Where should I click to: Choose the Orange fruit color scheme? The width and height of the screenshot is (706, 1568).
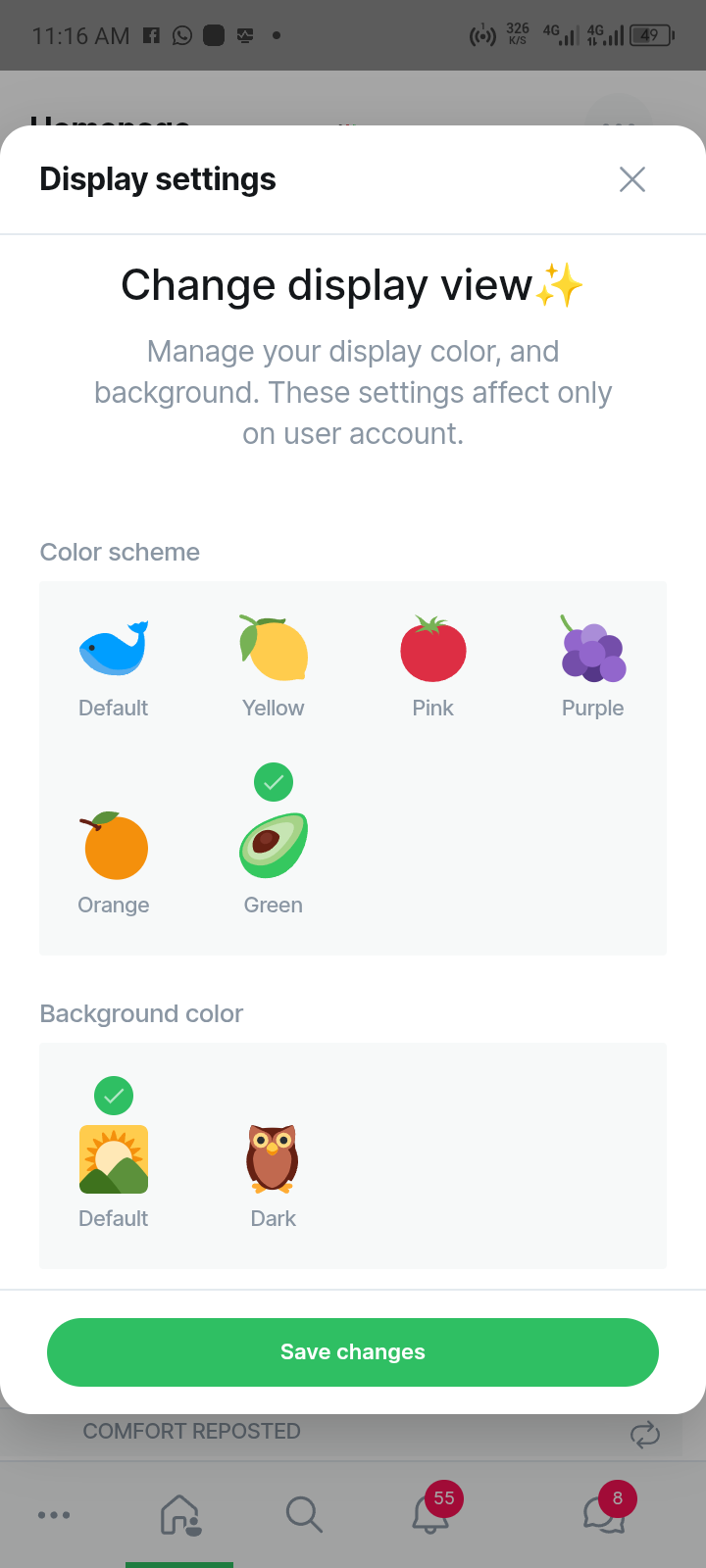[x=115, y=847]
